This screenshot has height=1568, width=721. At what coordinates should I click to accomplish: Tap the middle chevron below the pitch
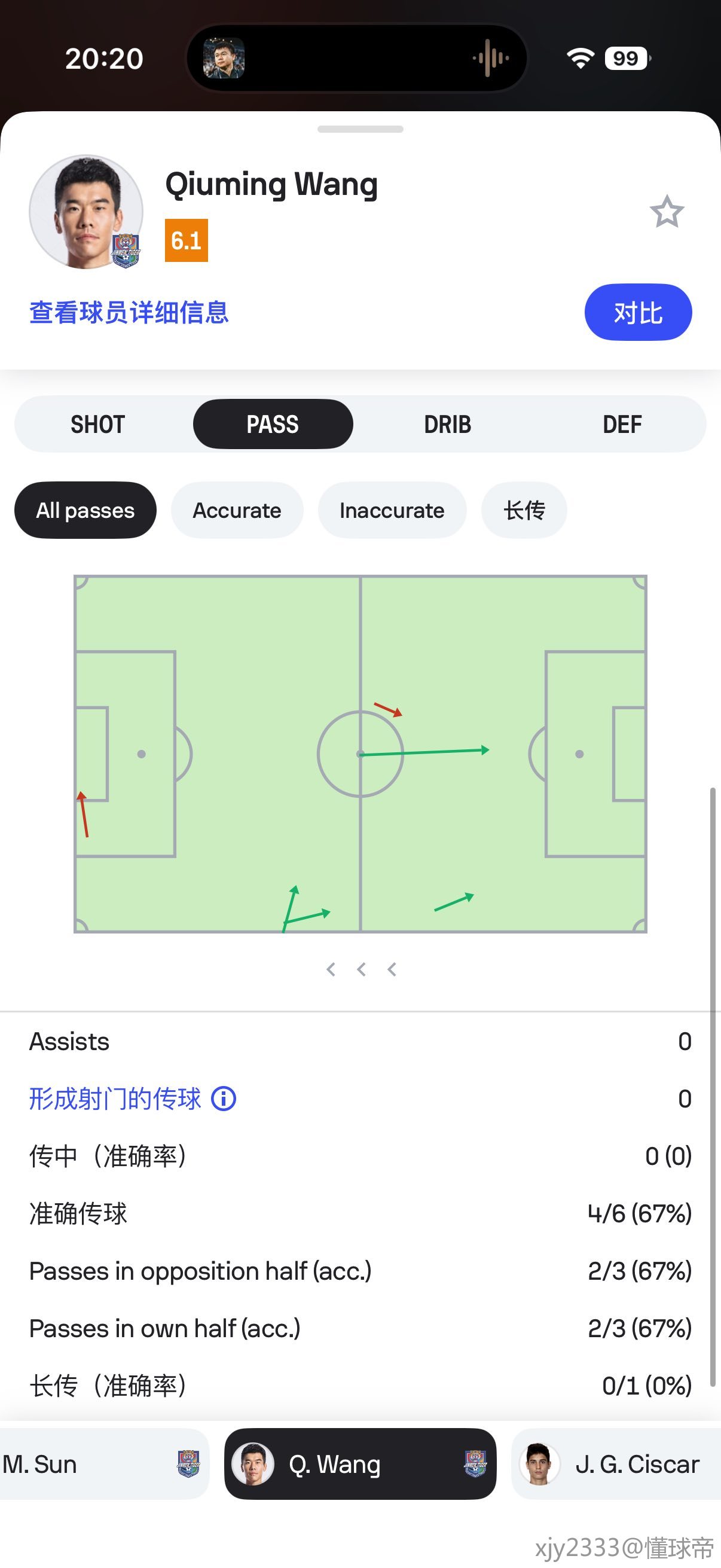[361, 969]
